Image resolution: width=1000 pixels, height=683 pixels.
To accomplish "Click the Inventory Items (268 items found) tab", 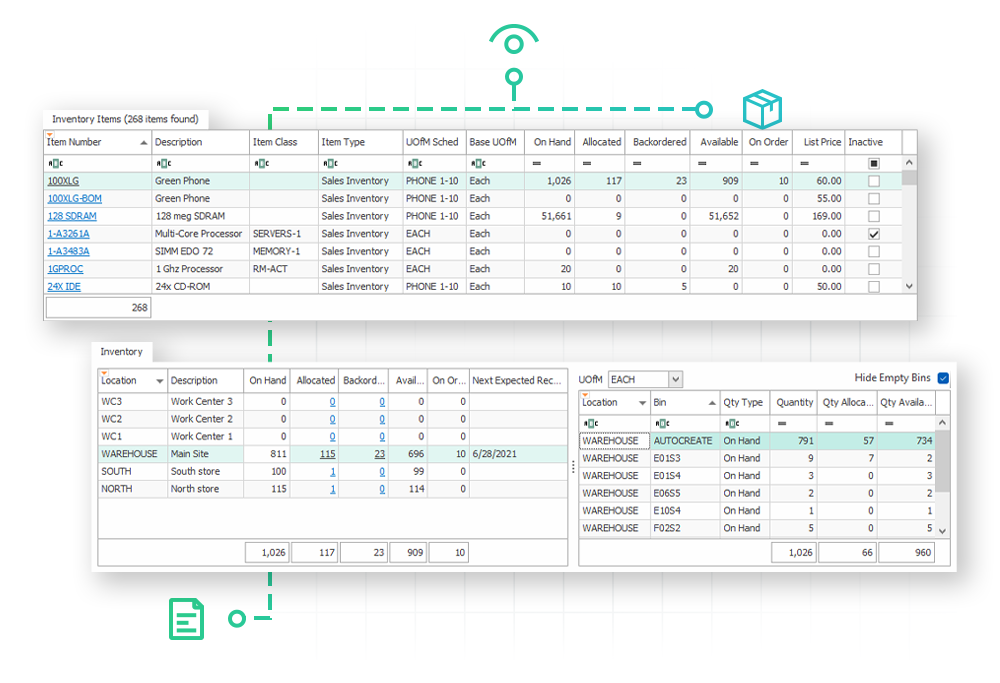I will click(123, 118).
